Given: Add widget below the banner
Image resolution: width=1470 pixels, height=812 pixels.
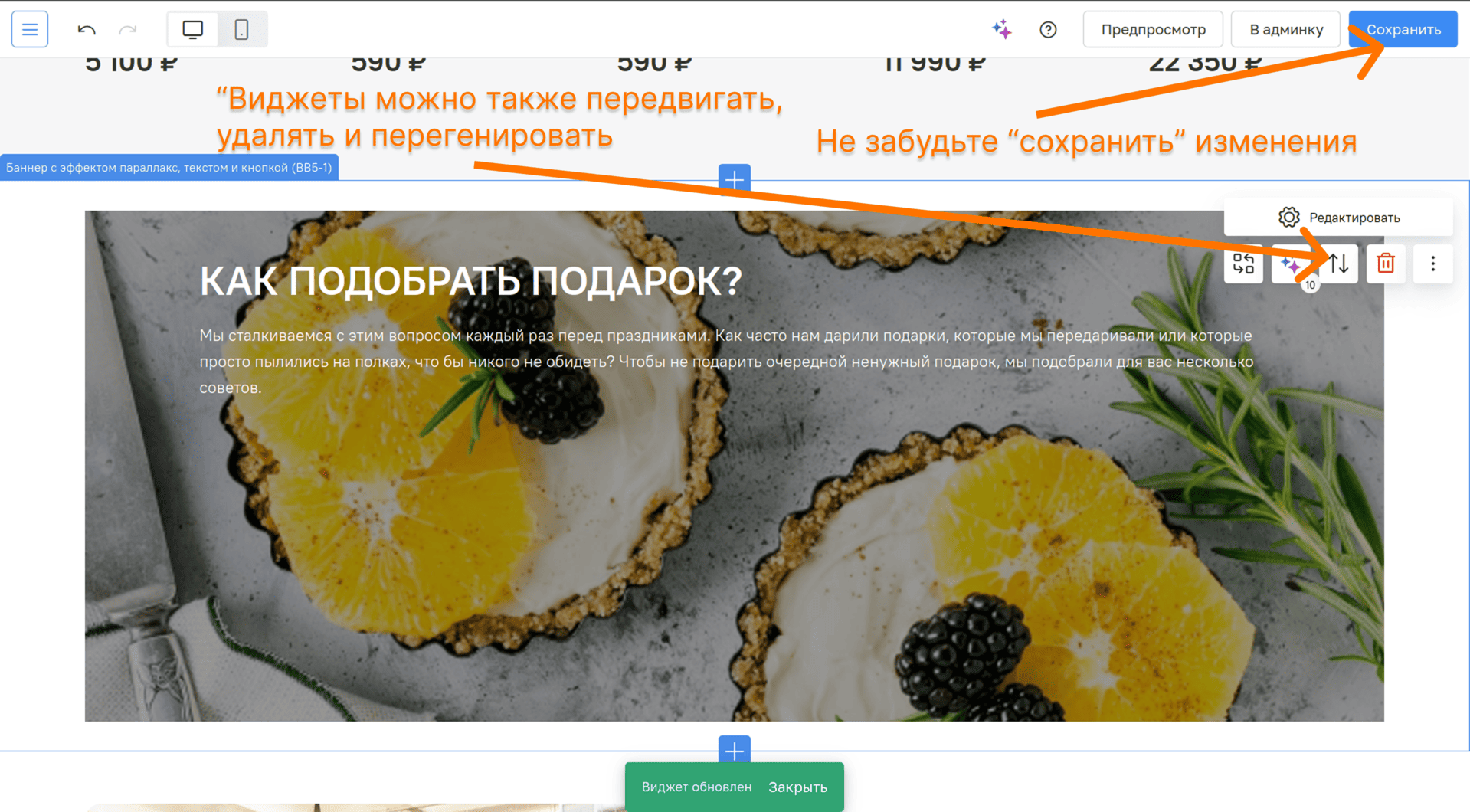Looking at the screenshot, I should [734, 751].
